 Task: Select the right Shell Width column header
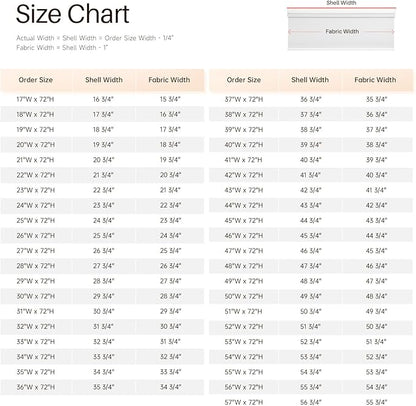(x=310, y=80)
